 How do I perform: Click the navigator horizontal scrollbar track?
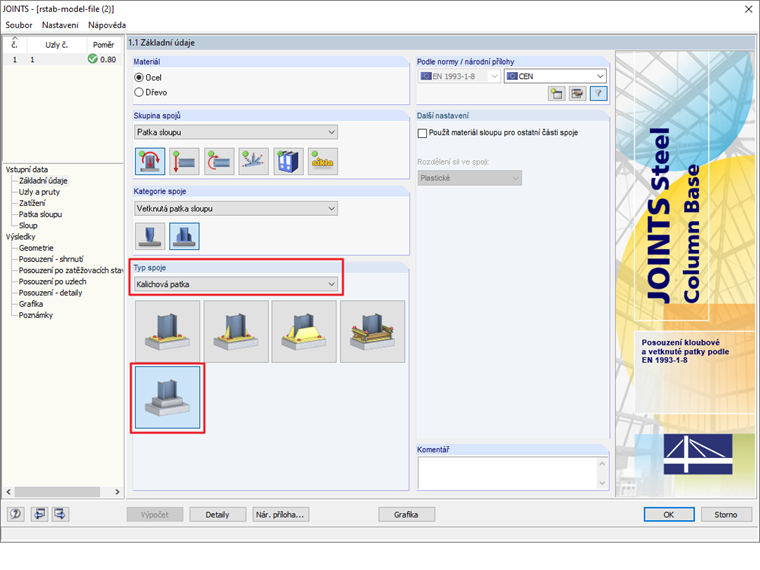pyautogui.click(x=63, y=491)
